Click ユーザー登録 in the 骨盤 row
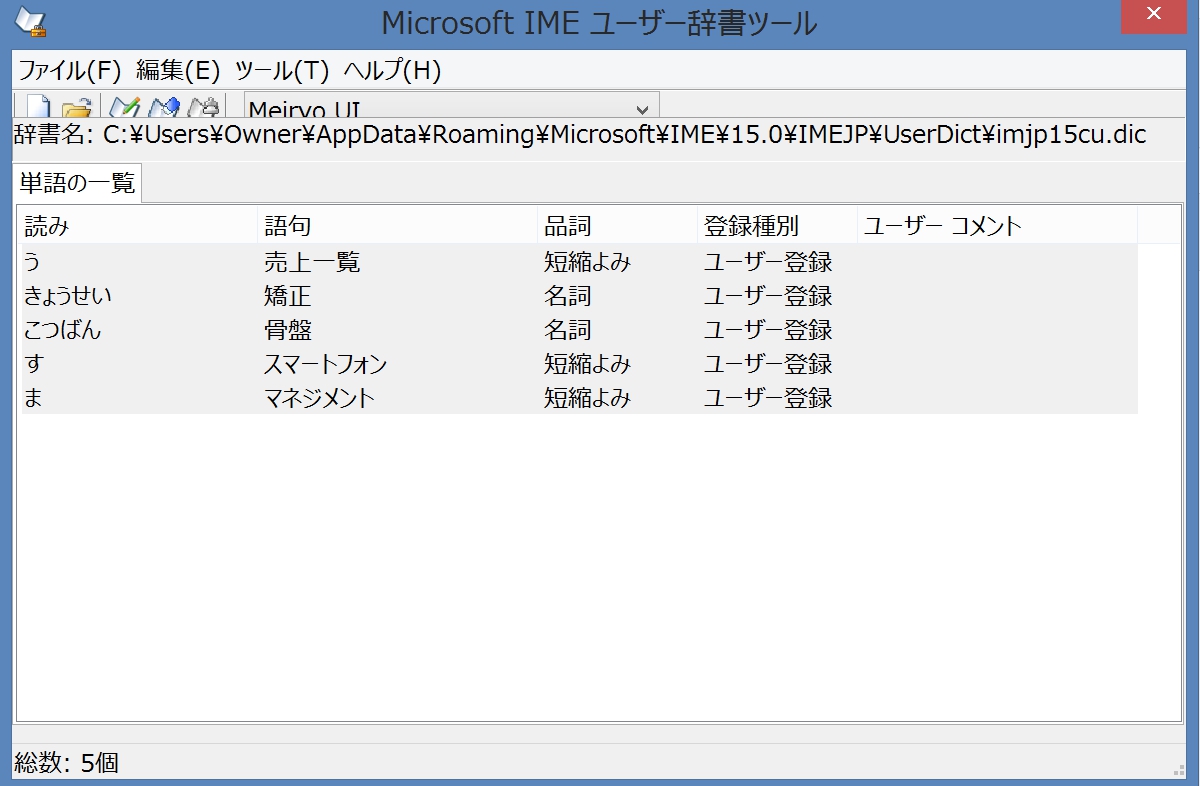Image resolution: width=1200 pixels, height=786 pixels. (x=768, y=330)
